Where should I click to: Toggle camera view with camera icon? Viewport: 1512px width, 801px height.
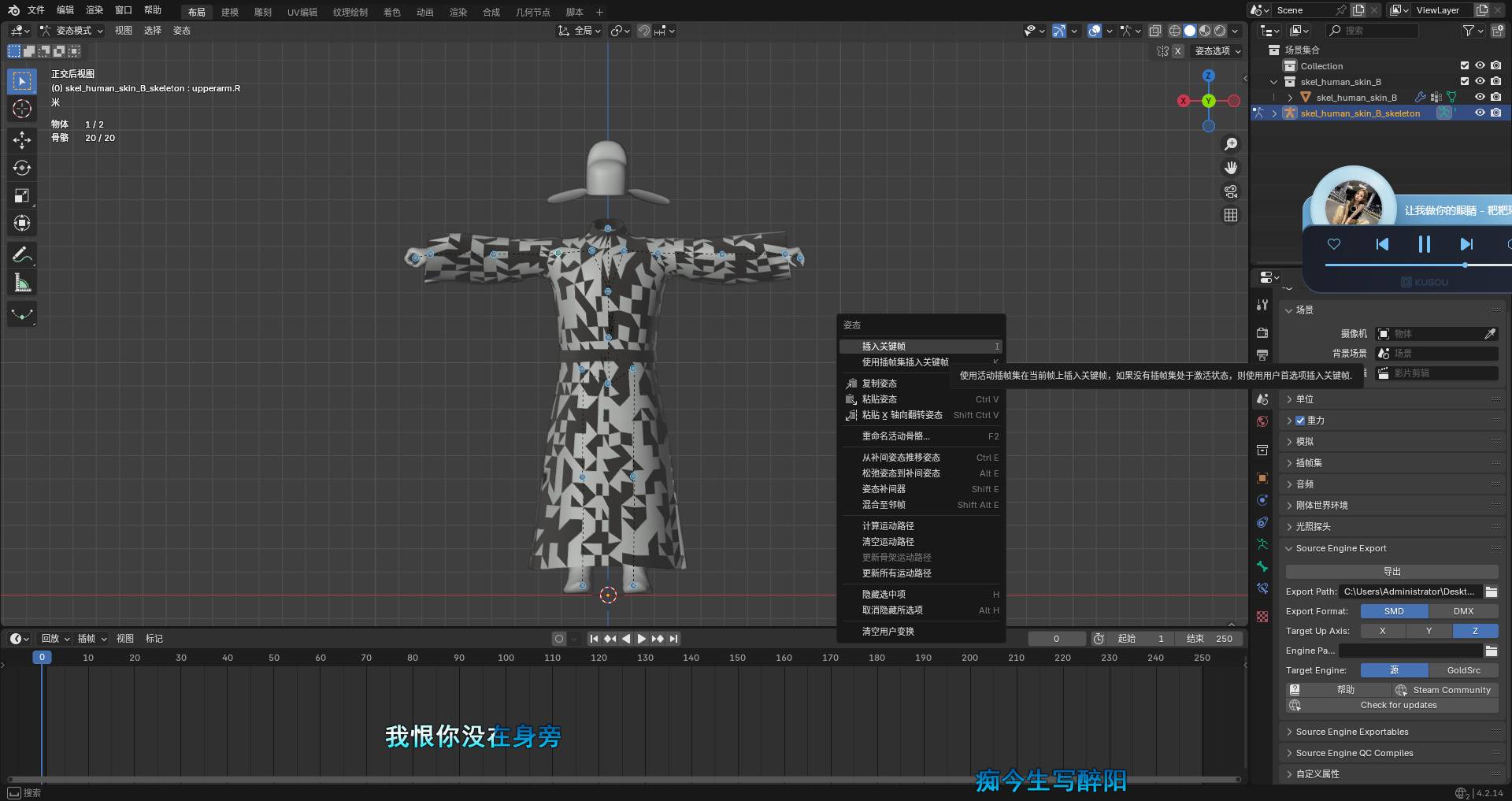click(x=1231, y=191)
